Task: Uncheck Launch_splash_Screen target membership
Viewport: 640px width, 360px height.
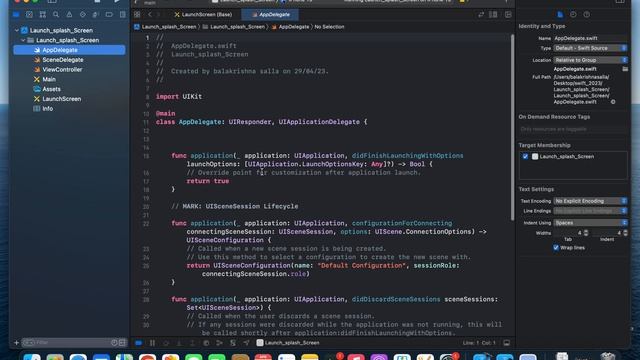Action: coord(525,156)
